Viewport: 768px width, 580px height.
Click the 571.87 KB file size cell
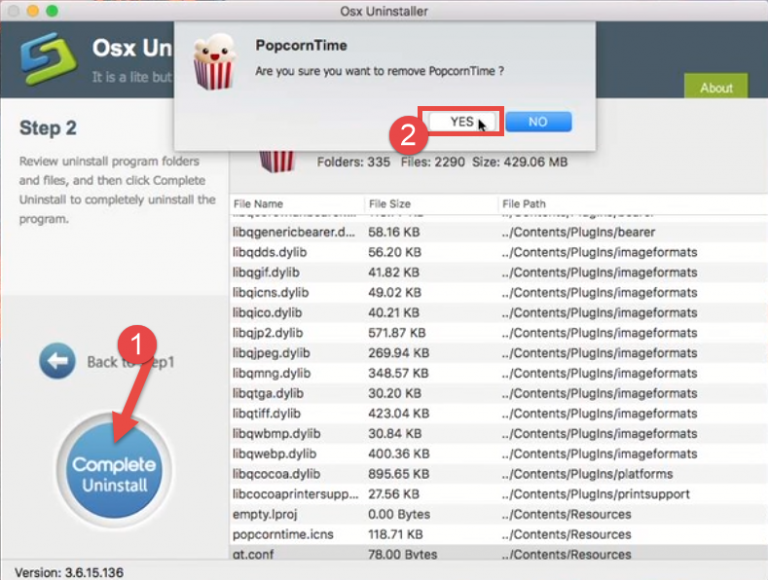pos(397,333)
